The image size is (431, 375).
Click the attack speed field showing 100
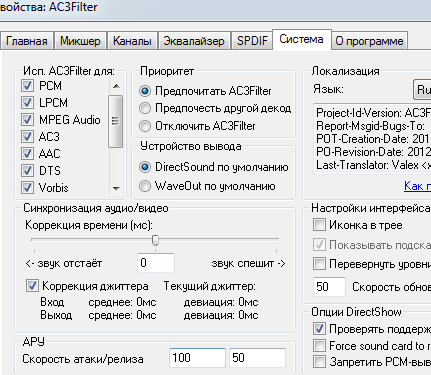tap(197, 358)
